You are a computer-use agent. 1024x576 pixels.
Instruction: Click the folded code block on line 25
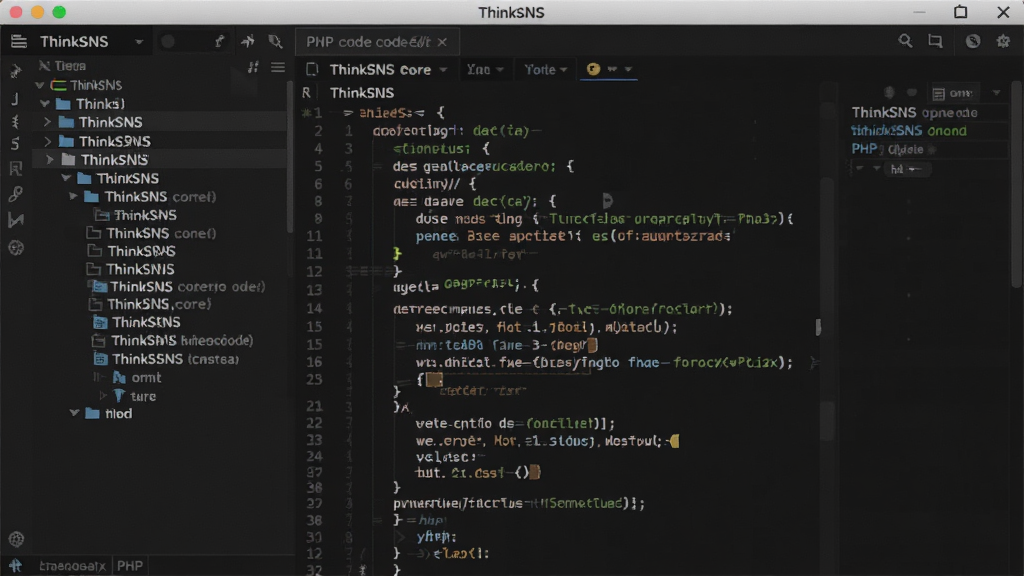click(434, 379)
